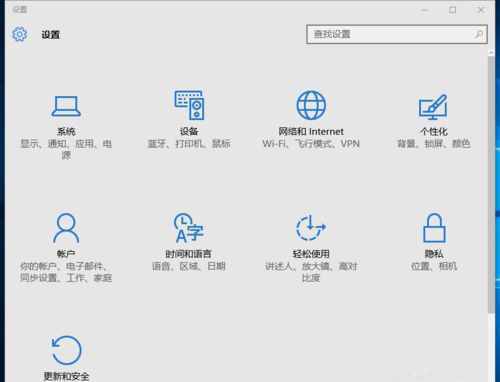The height and width of the screenshot is (382, 500).
Task: Click the 网络和 Internet label text
Action: point(311,131)
